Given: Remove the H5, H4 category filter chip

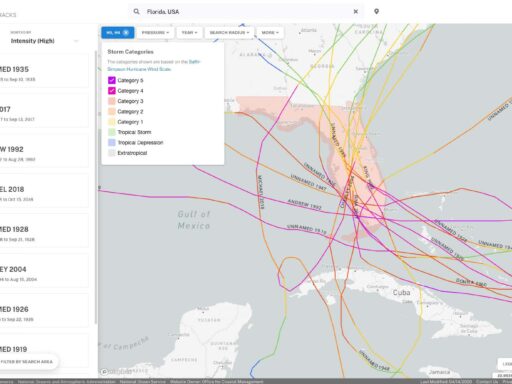Looking at the screenshot, I should tap(126, 32).
